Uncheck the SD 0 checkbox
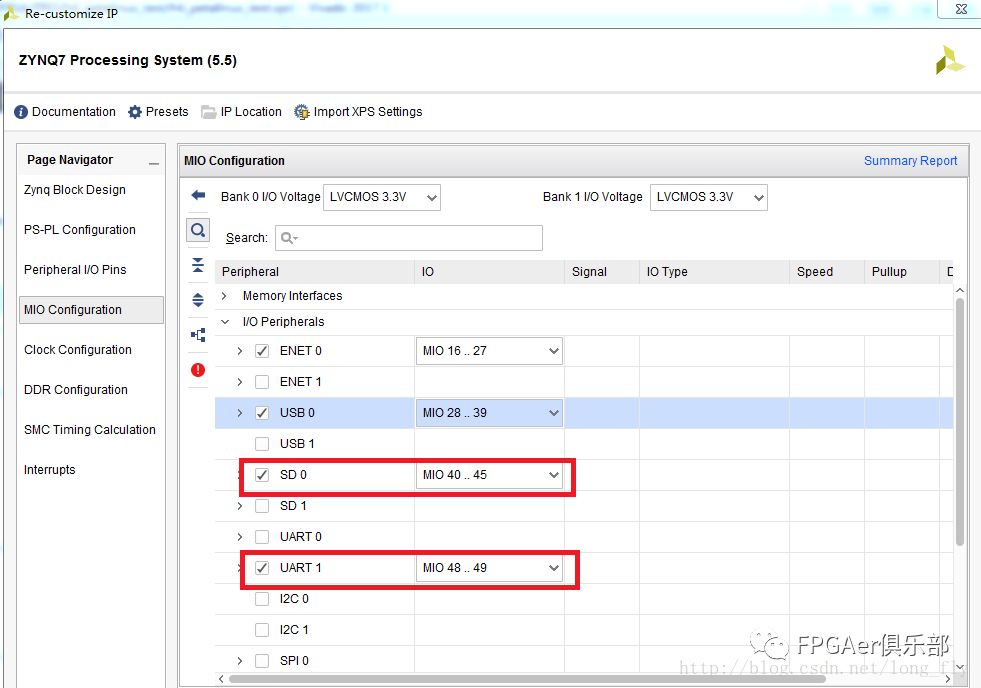Screen dimensions: 981x688 coord(262,475)
